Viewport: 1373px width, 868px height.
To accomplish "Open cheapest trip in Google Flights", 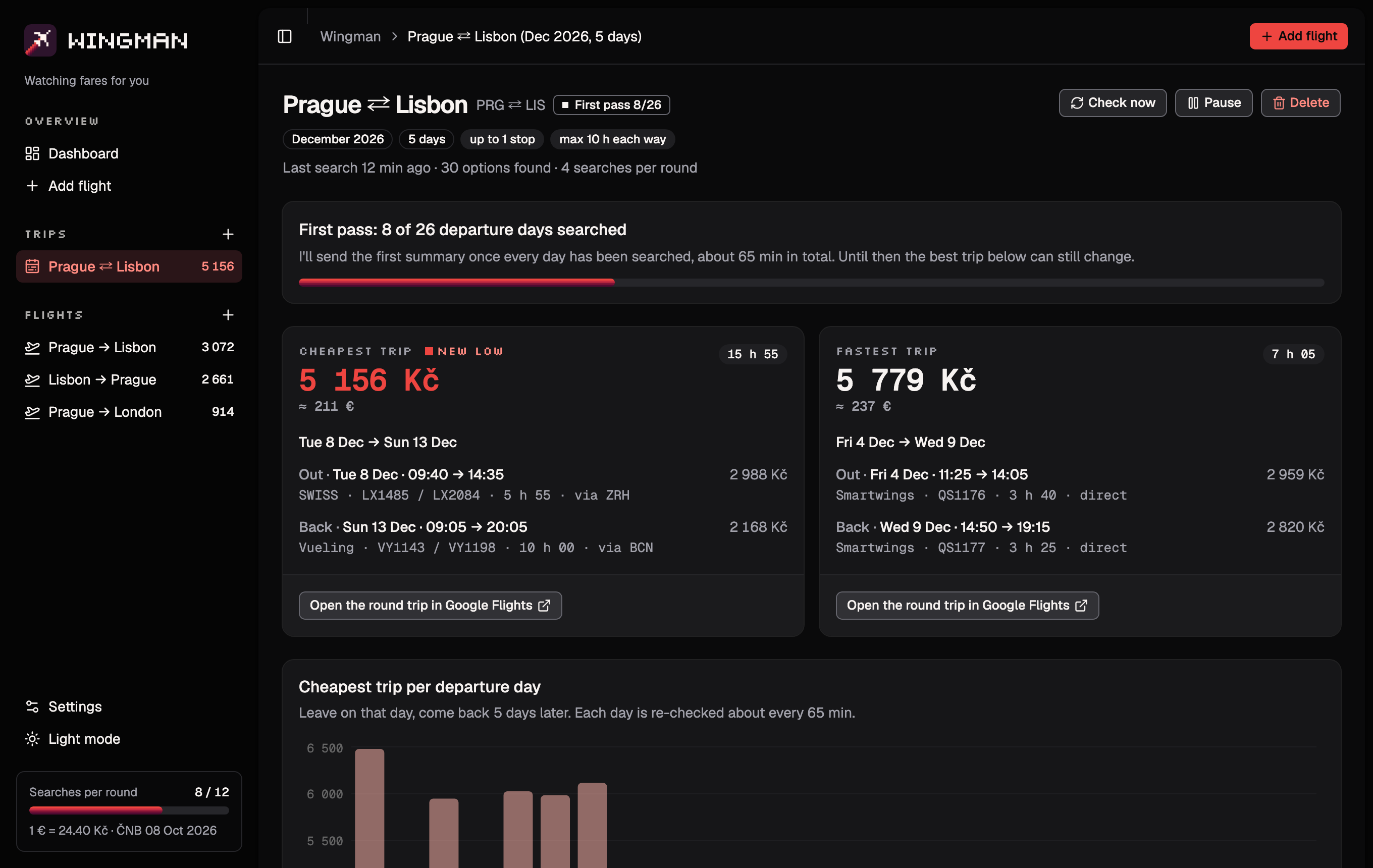I will 430,605.
